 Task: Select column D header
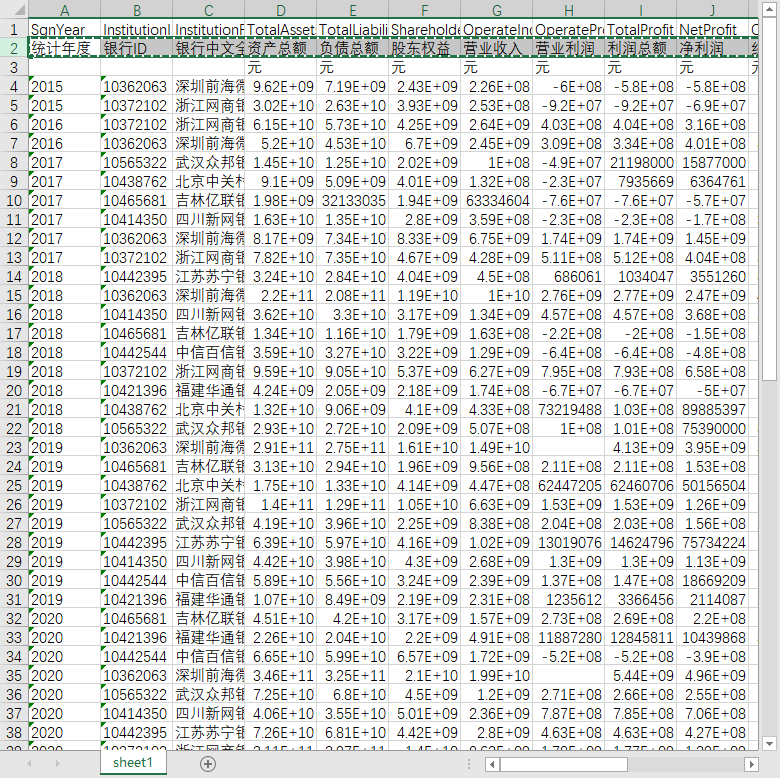281,9
